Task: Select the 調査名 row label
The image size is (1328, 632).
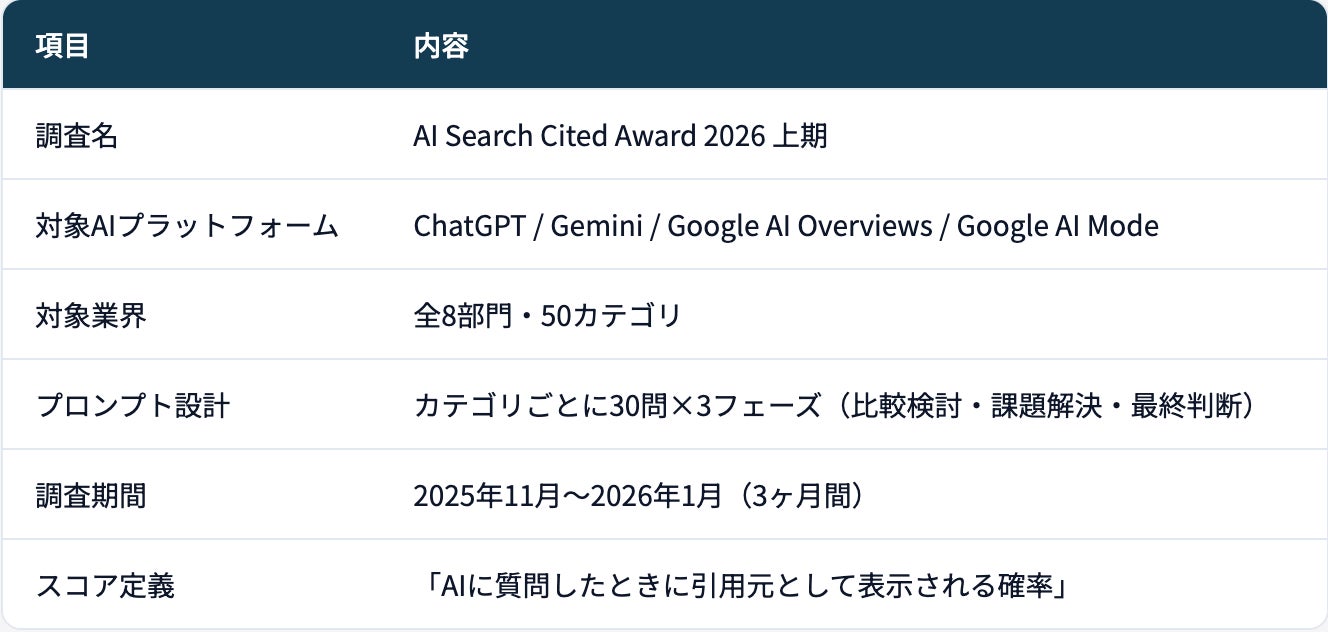Action: (76, 136)
